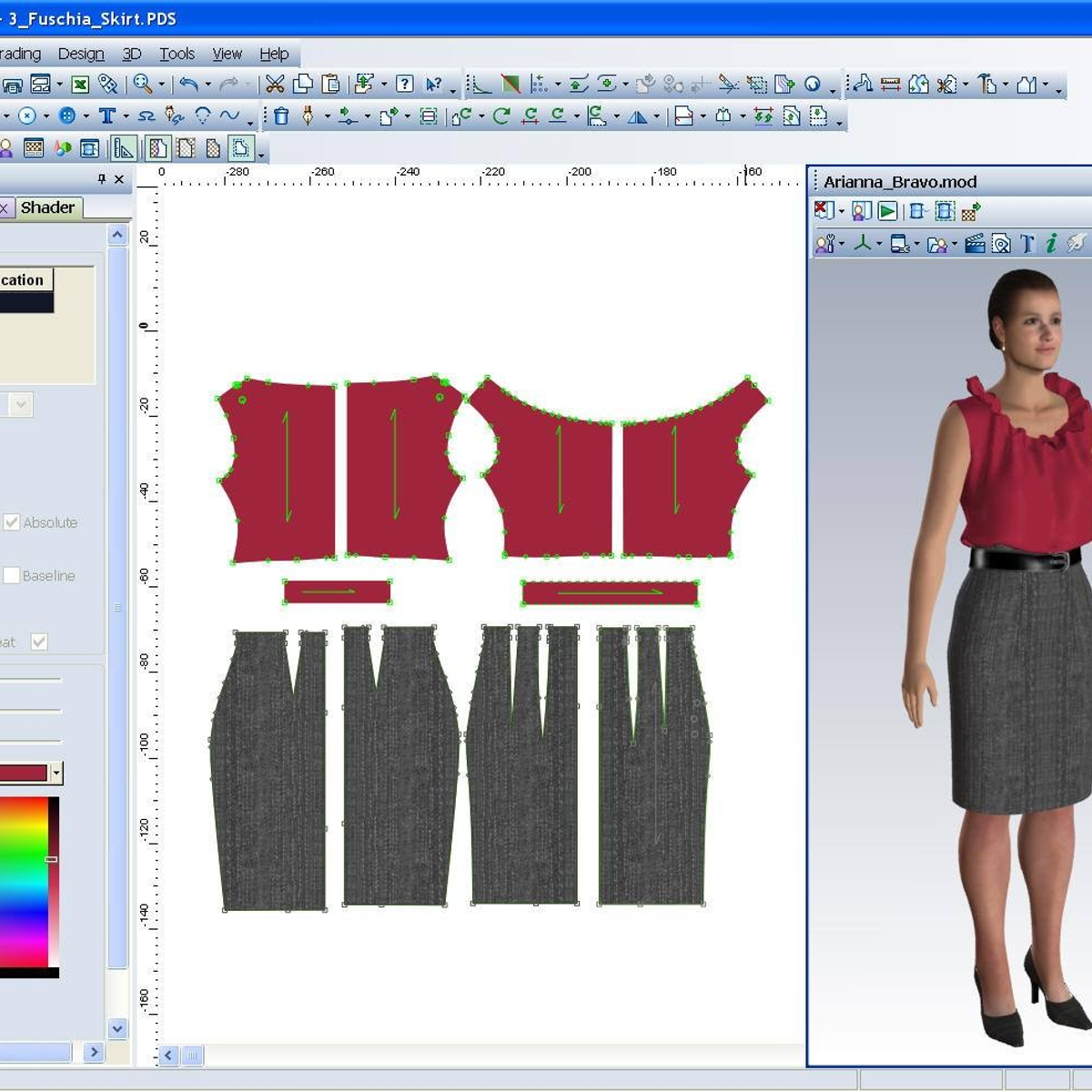Toggle the checkered texture piece view button
Viewport: 1092px width, 1092px height.
[213, 148]
